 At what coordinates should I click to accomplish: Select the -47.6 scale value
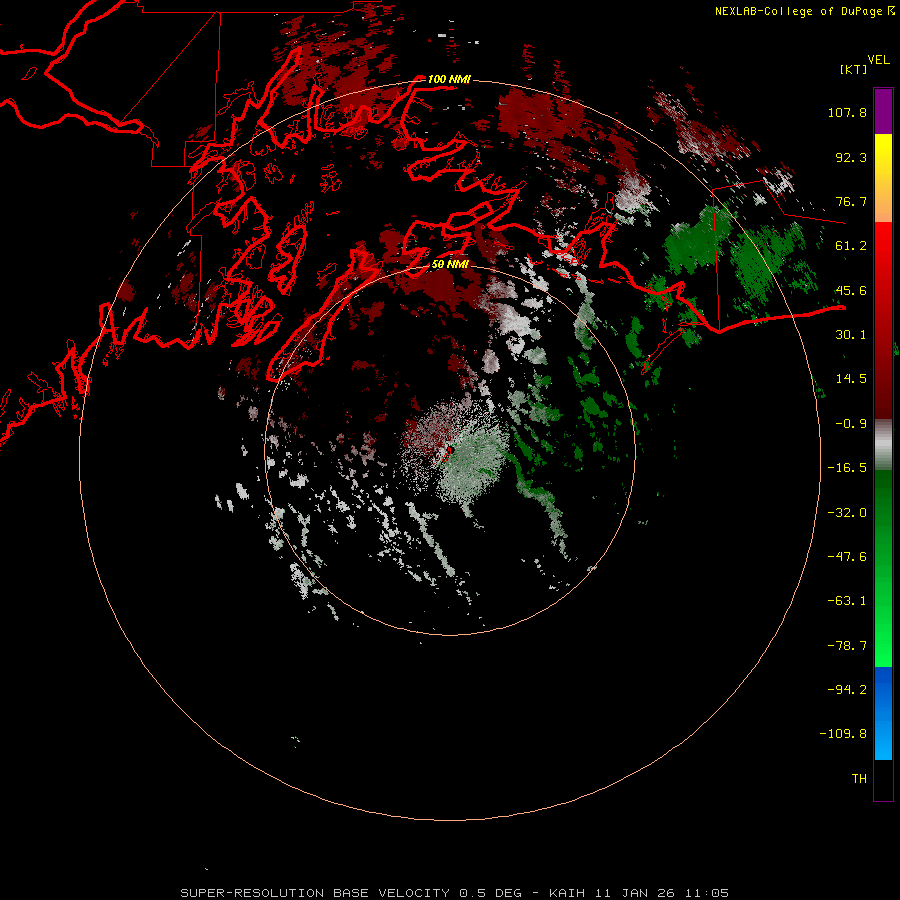(x=847, y=557)
